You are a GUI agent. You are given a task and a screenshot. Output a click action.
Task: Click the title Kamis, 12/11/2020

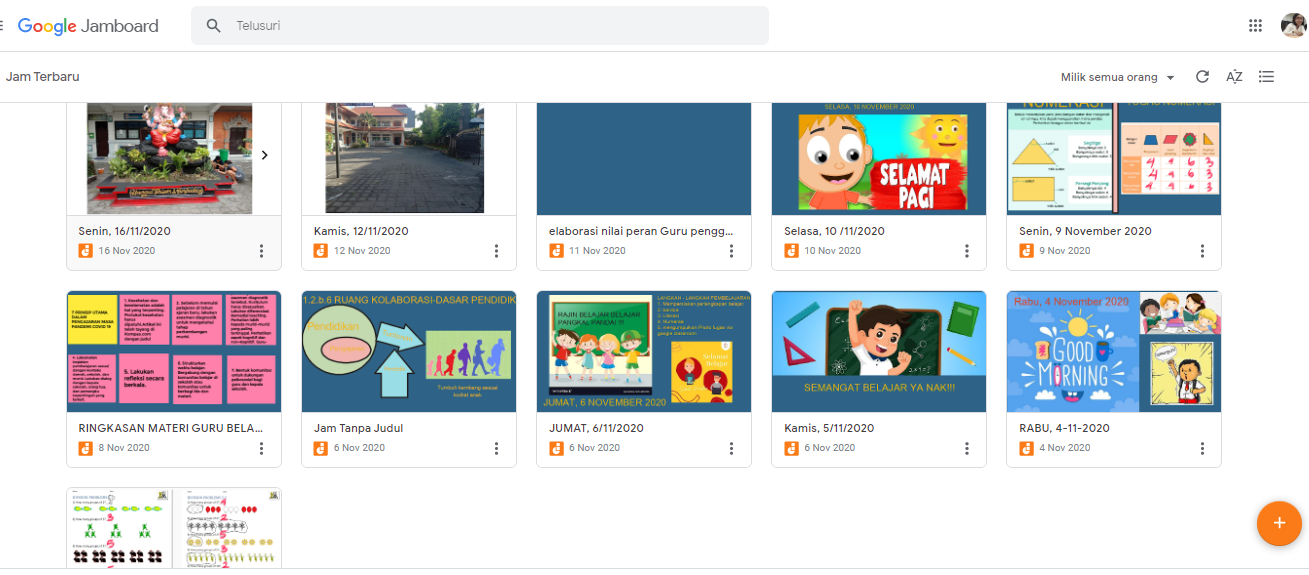(x=361, y=231)
